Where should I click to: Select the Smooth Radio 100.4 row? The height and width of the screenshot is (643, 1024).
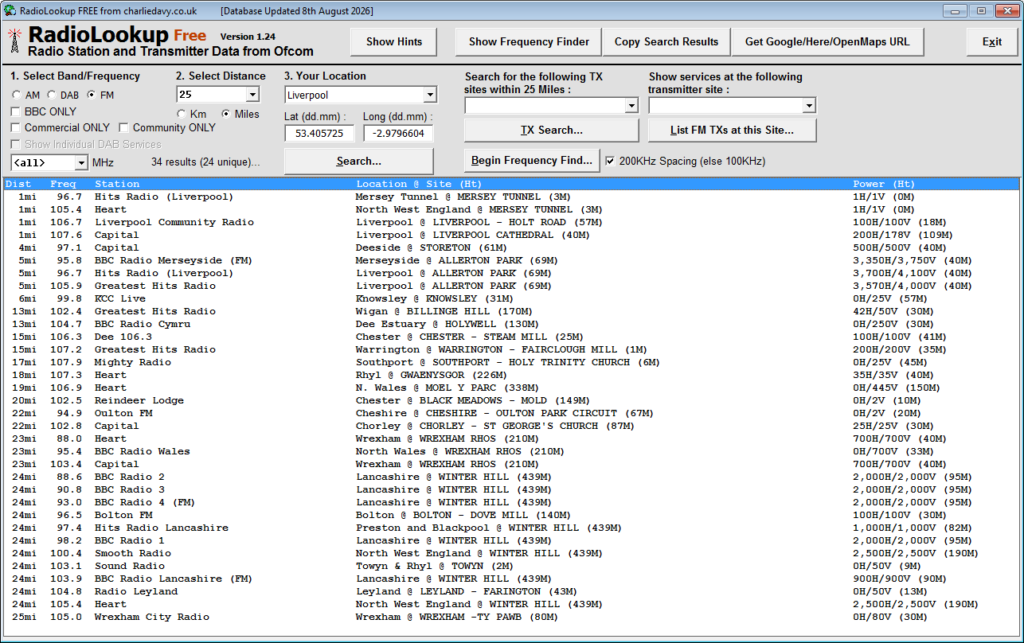click(511, 553)
